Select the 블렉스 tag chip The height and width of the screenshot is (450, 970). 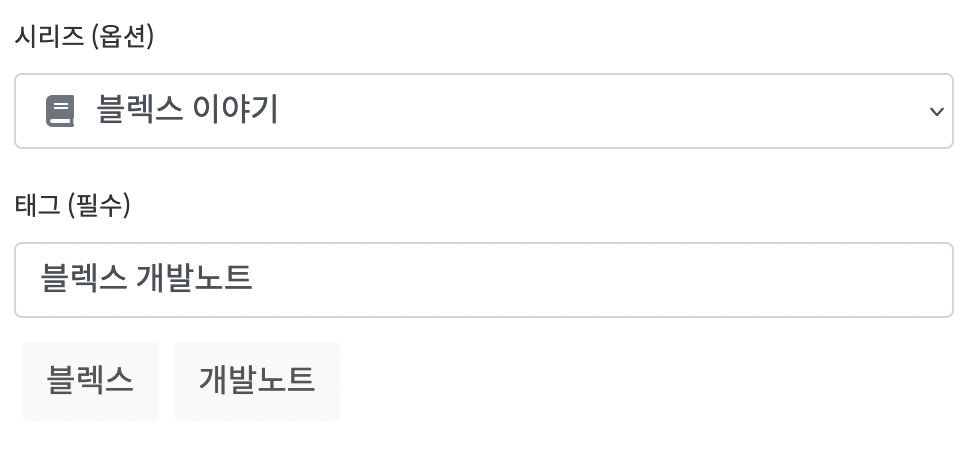(x=90, y=381)
